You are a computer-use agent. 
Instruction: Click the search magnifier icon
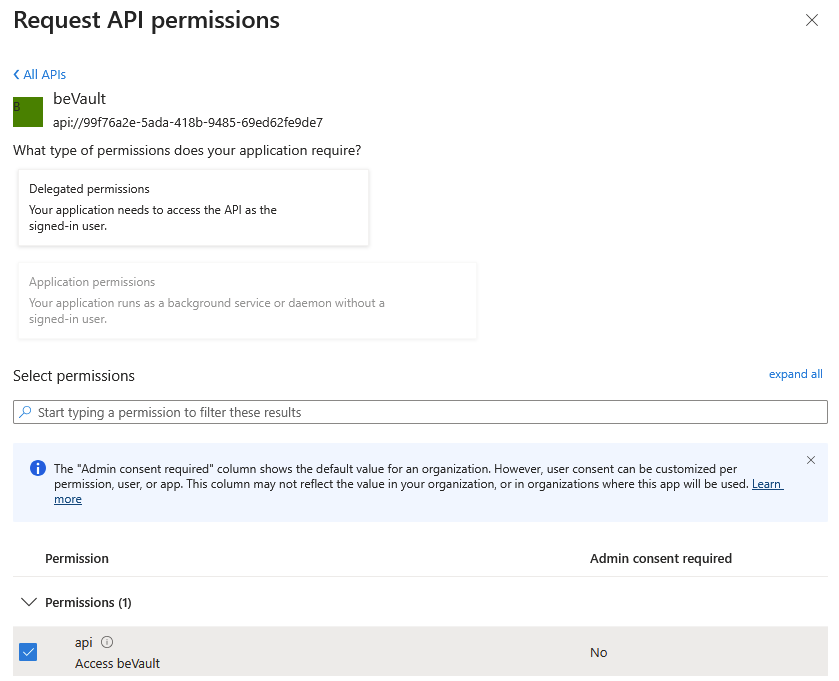click(x=25, y=412)
